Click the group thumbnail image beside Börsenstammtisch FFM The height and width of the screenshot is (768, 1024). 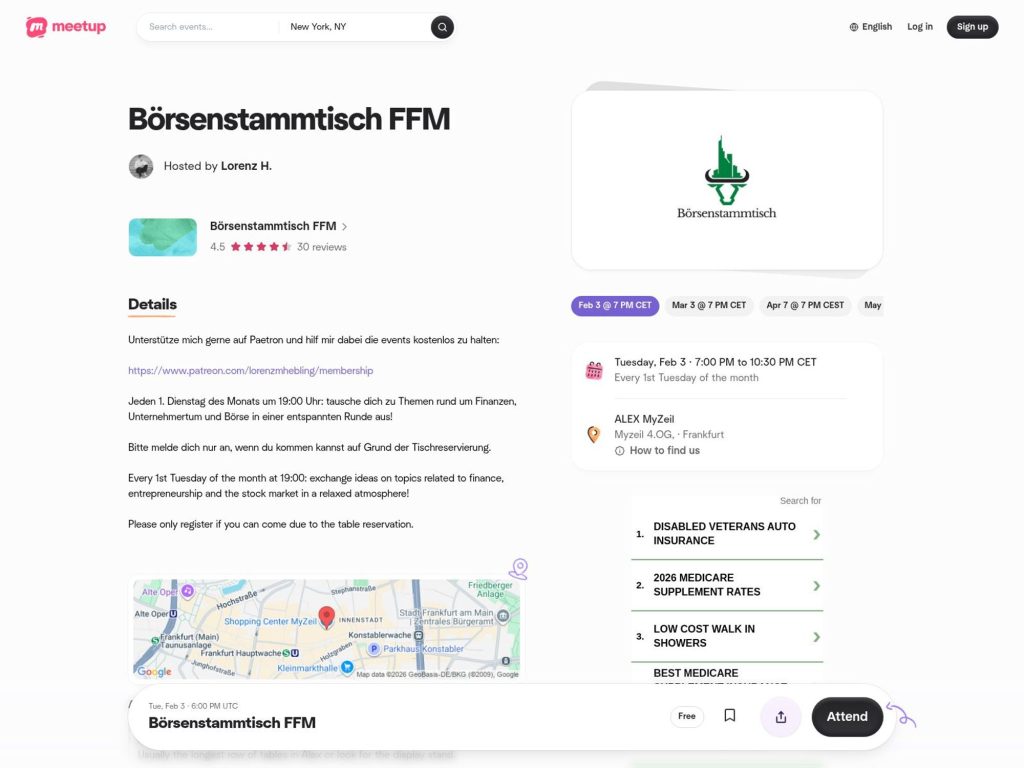(x=162, y=236)
